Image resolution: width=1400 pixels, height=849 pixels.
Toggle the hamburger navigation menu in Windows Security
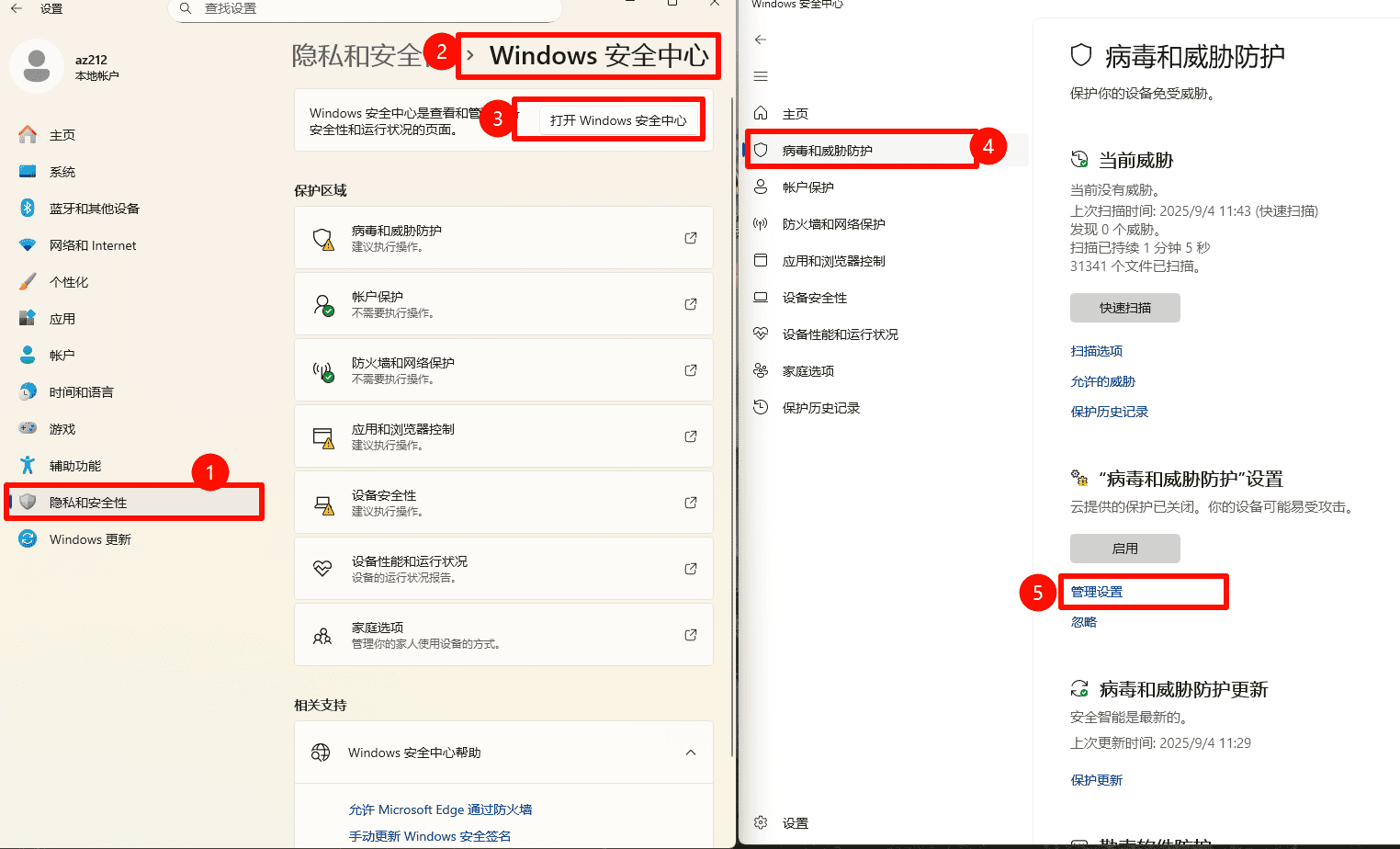click(761, 76)
